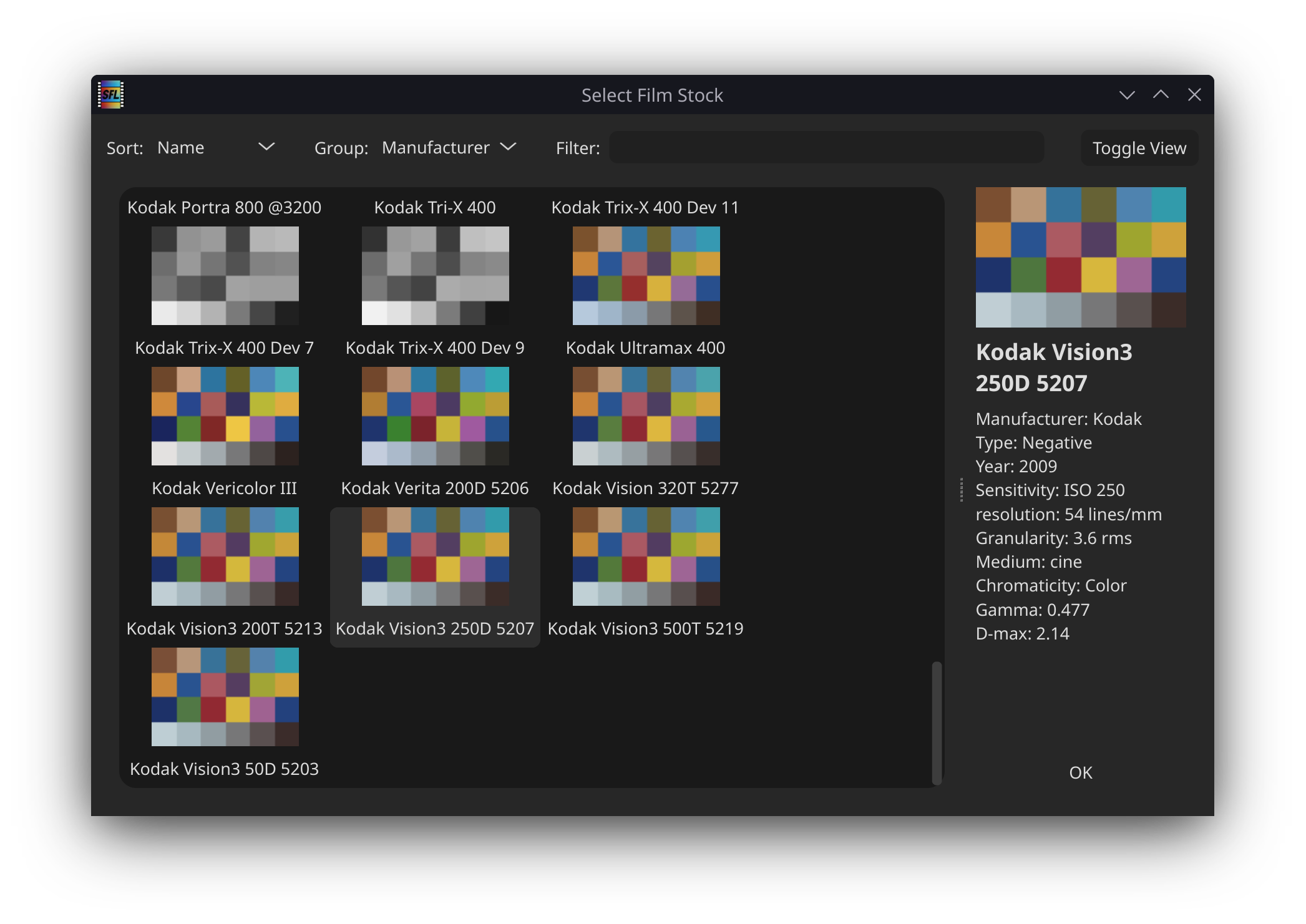1306x924 pixels.
Task: Click the 'Gamma: 0.477' detail line
Action: [1033, 610]
